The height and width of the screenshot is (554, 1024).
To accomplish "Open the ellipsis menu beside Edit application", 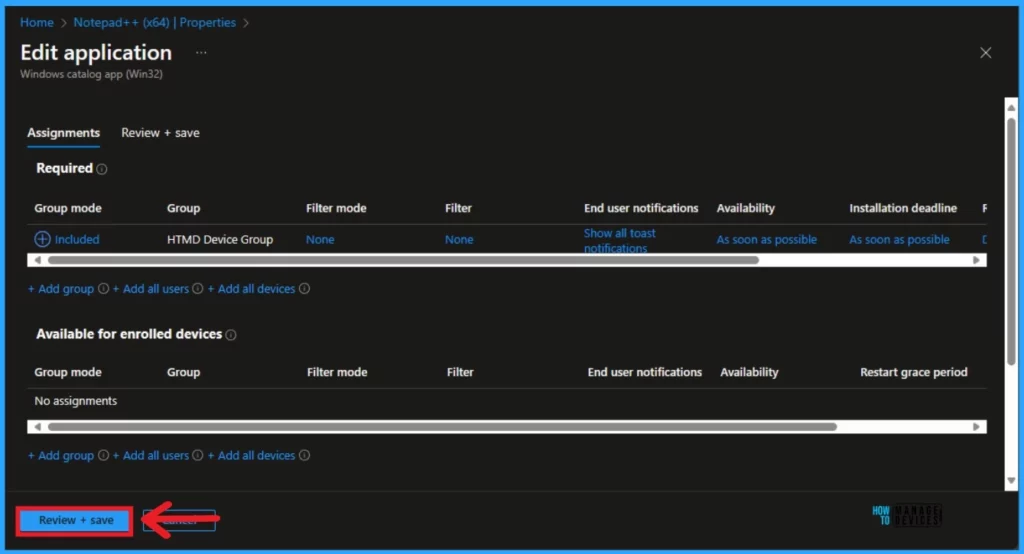I will [x=201, y=52].
